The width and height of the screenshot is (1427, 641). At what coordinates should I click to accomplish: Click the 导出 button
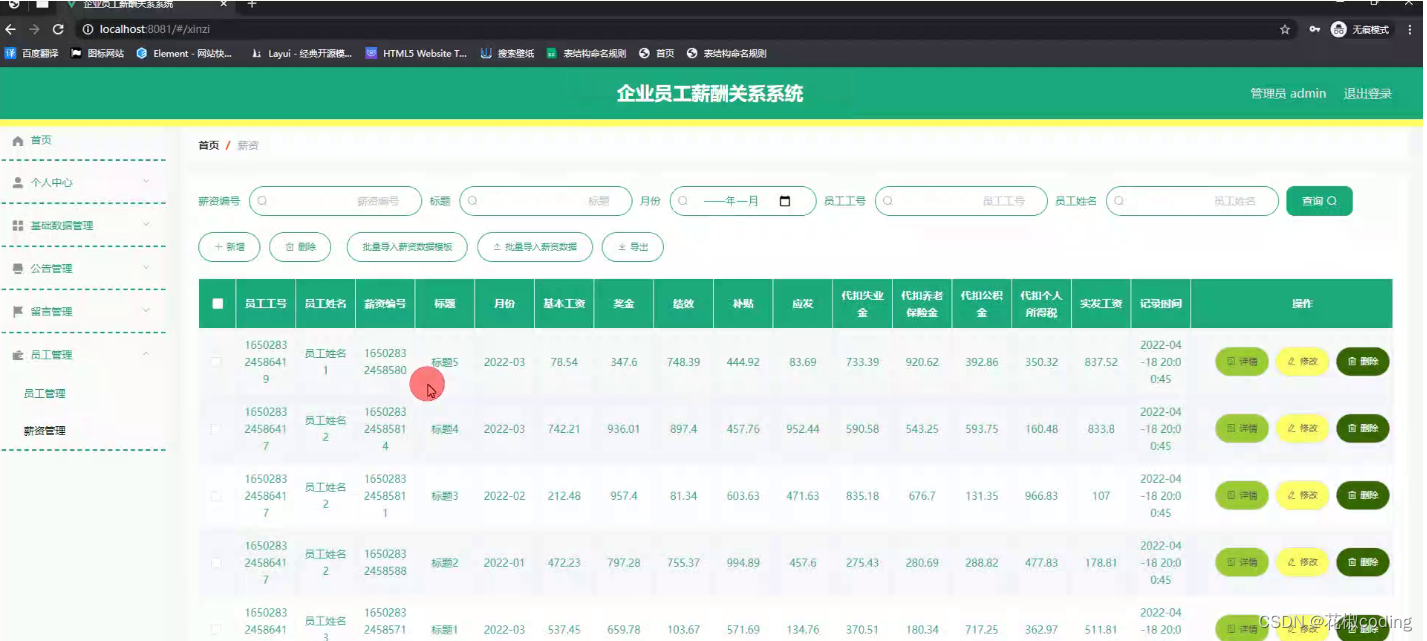coord(632,247)
